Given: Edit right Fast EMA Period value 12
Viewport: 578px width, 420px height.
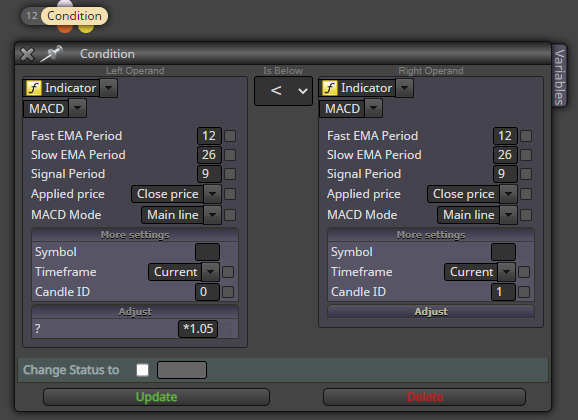Looking at the screenshot, I should [505, 136].
